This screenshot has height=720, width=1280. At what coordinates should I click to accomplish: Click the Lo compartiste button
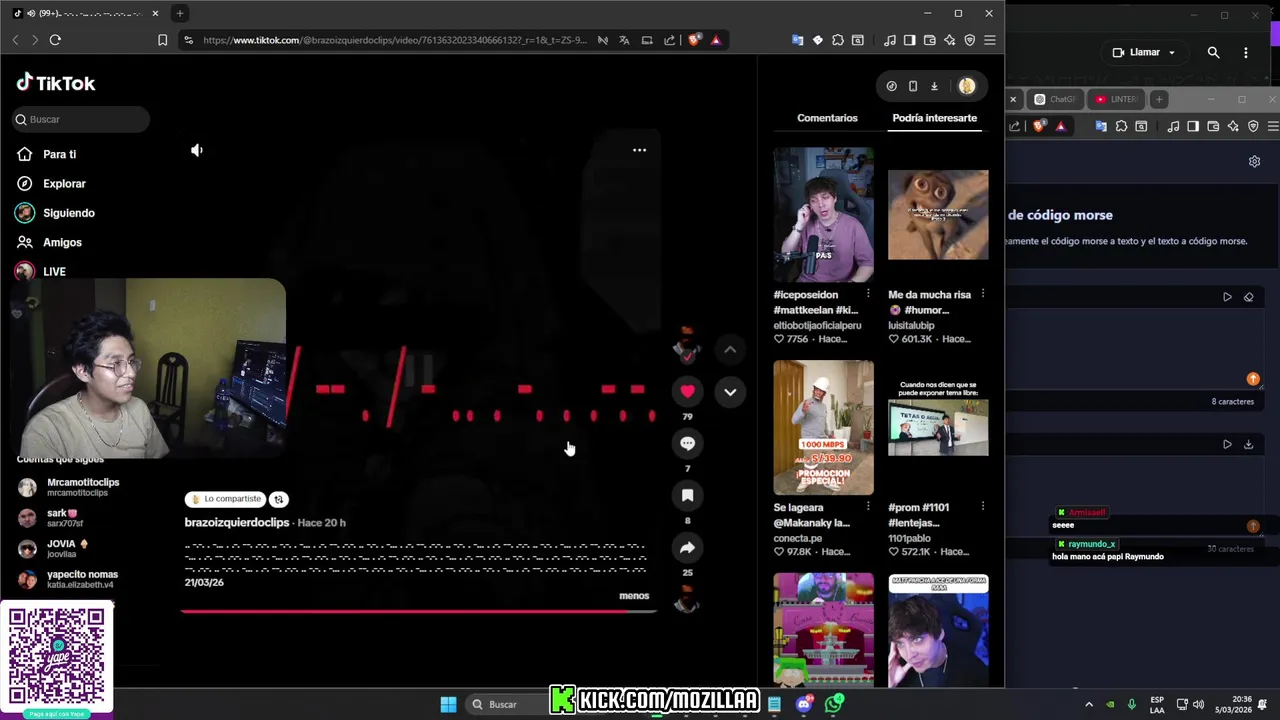(x=225, y=499)
